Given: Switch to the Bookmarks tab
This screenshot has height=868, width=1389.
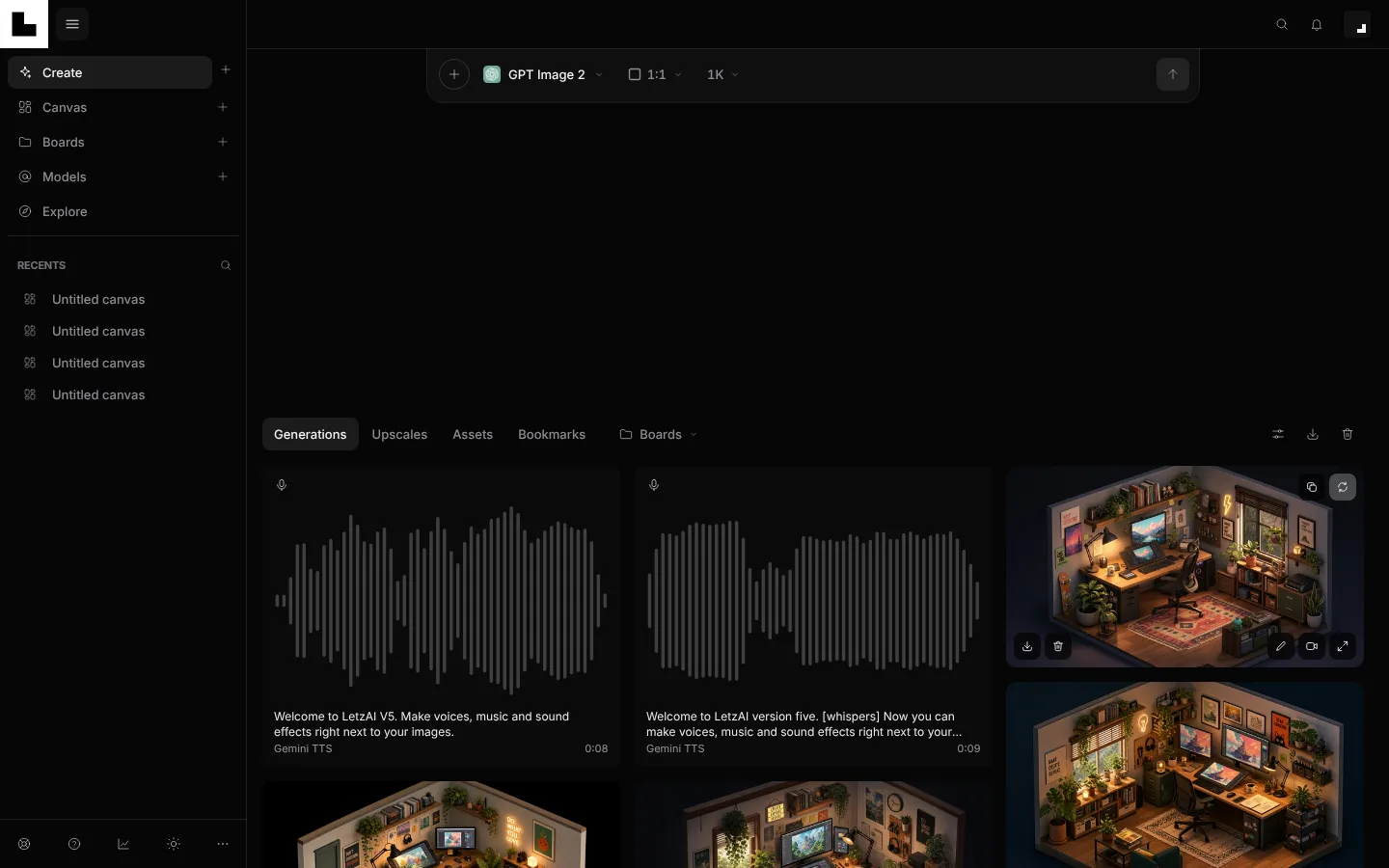Looking at the screenshot, I should 552,435.
